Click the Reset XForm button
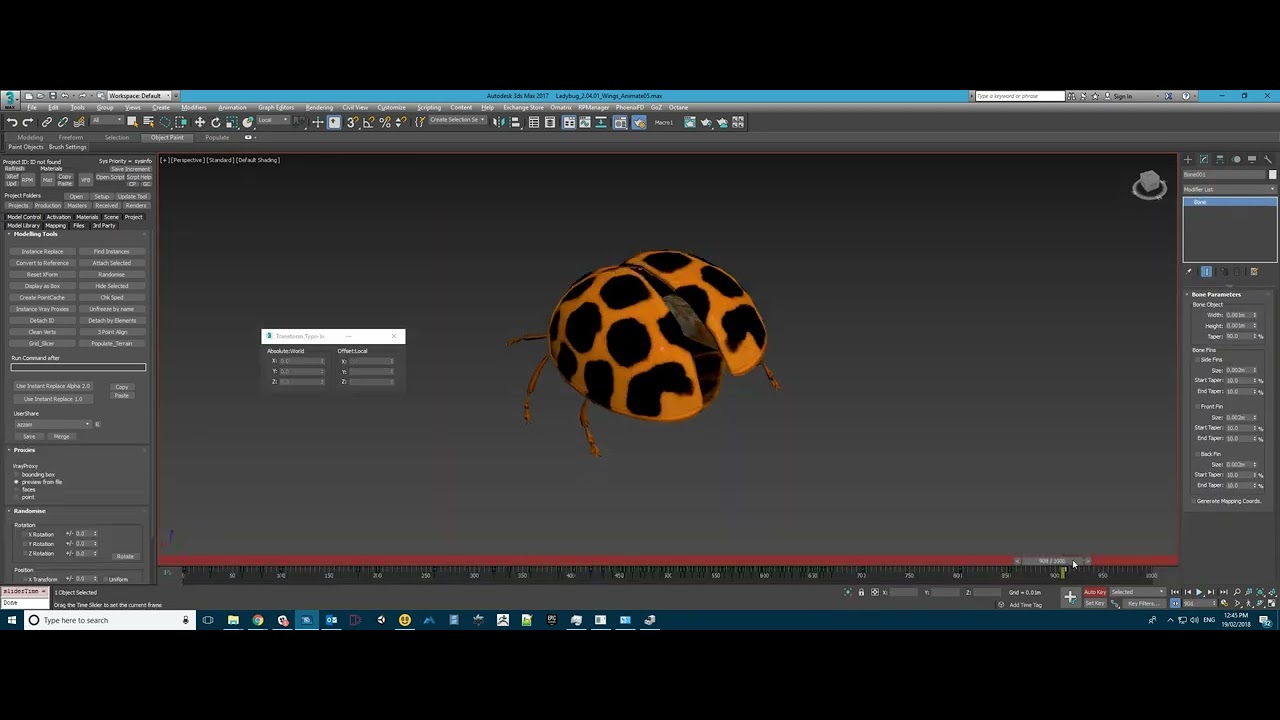The height and width of the screenshot is (720, 1280). [x=42, y=274]
